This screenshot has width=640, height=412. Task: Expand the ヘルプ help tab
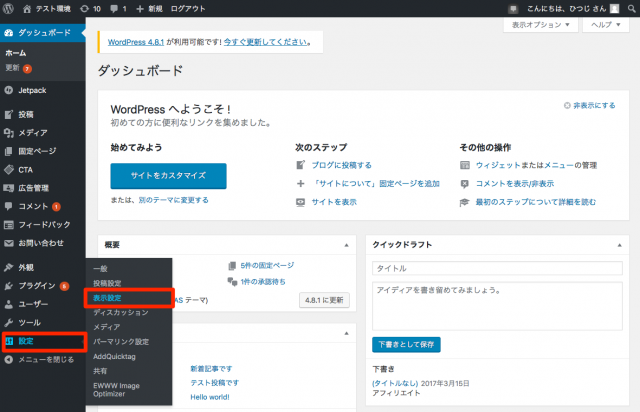click(x=606, y=25)
